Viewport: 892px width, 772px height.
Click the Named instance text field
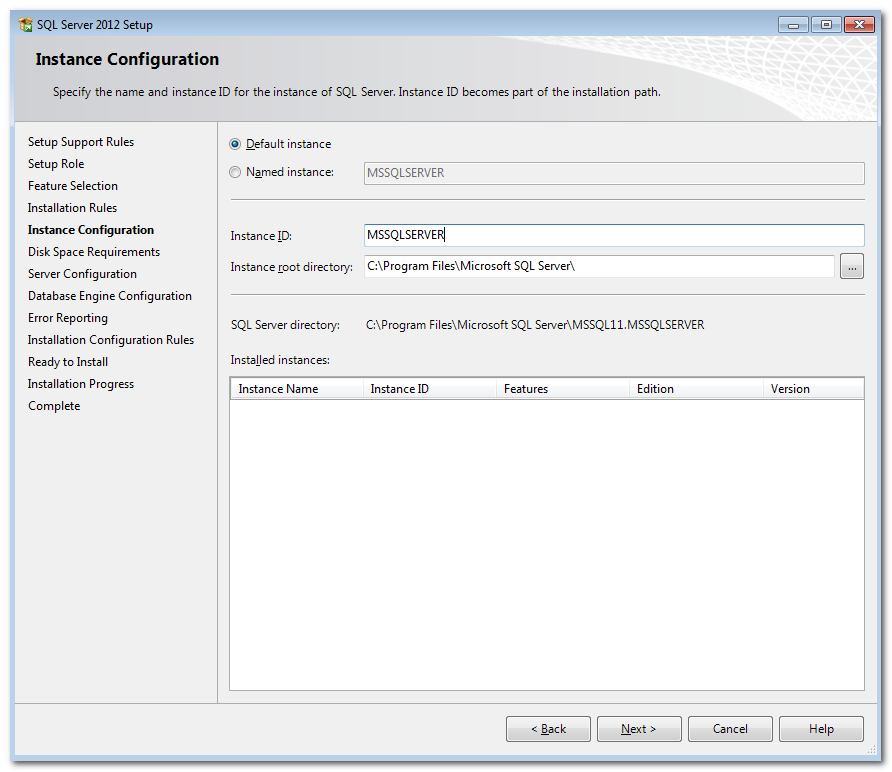[614, 173]
